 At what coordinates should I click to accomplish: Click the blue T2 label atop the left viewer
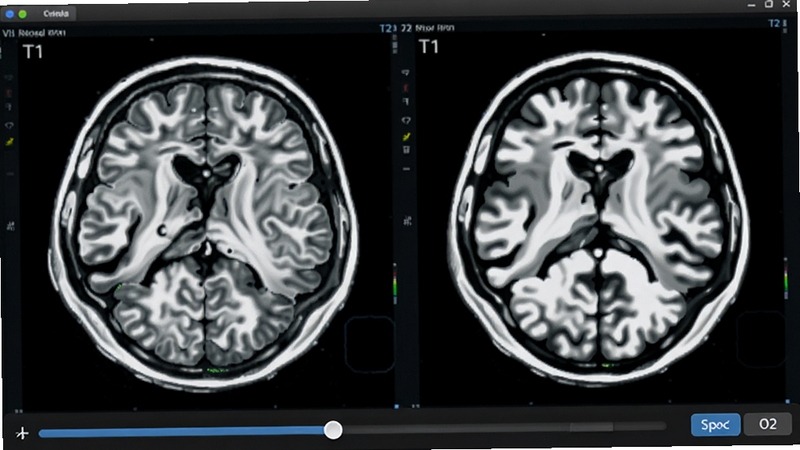tap(386, 28)
